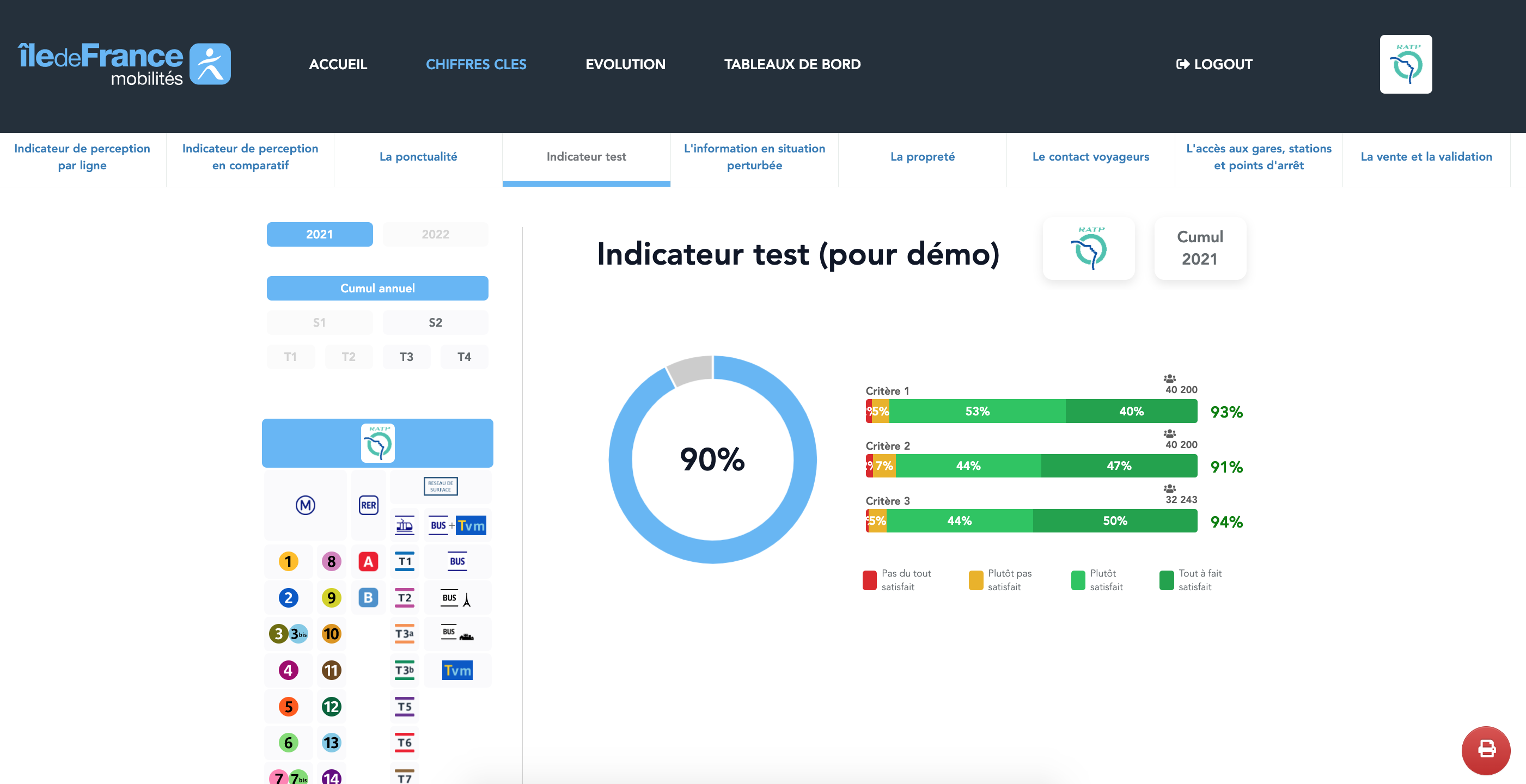Choose the T3a tramway icon

click(405, 634)
